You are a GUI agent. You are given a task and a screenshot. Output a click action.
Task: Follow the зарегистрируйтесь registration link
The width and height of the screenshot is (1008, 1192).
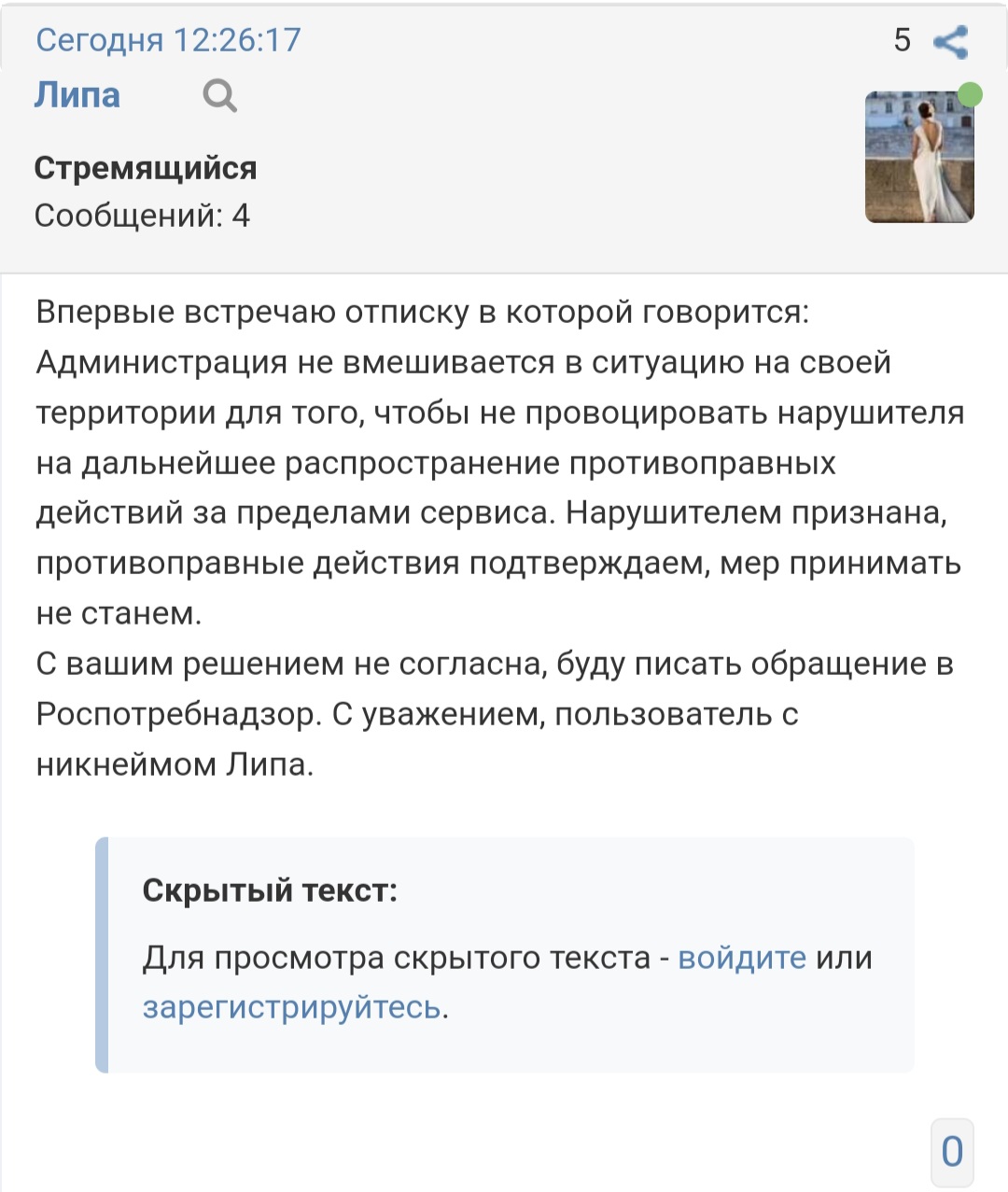click(x=291, y=1008)
